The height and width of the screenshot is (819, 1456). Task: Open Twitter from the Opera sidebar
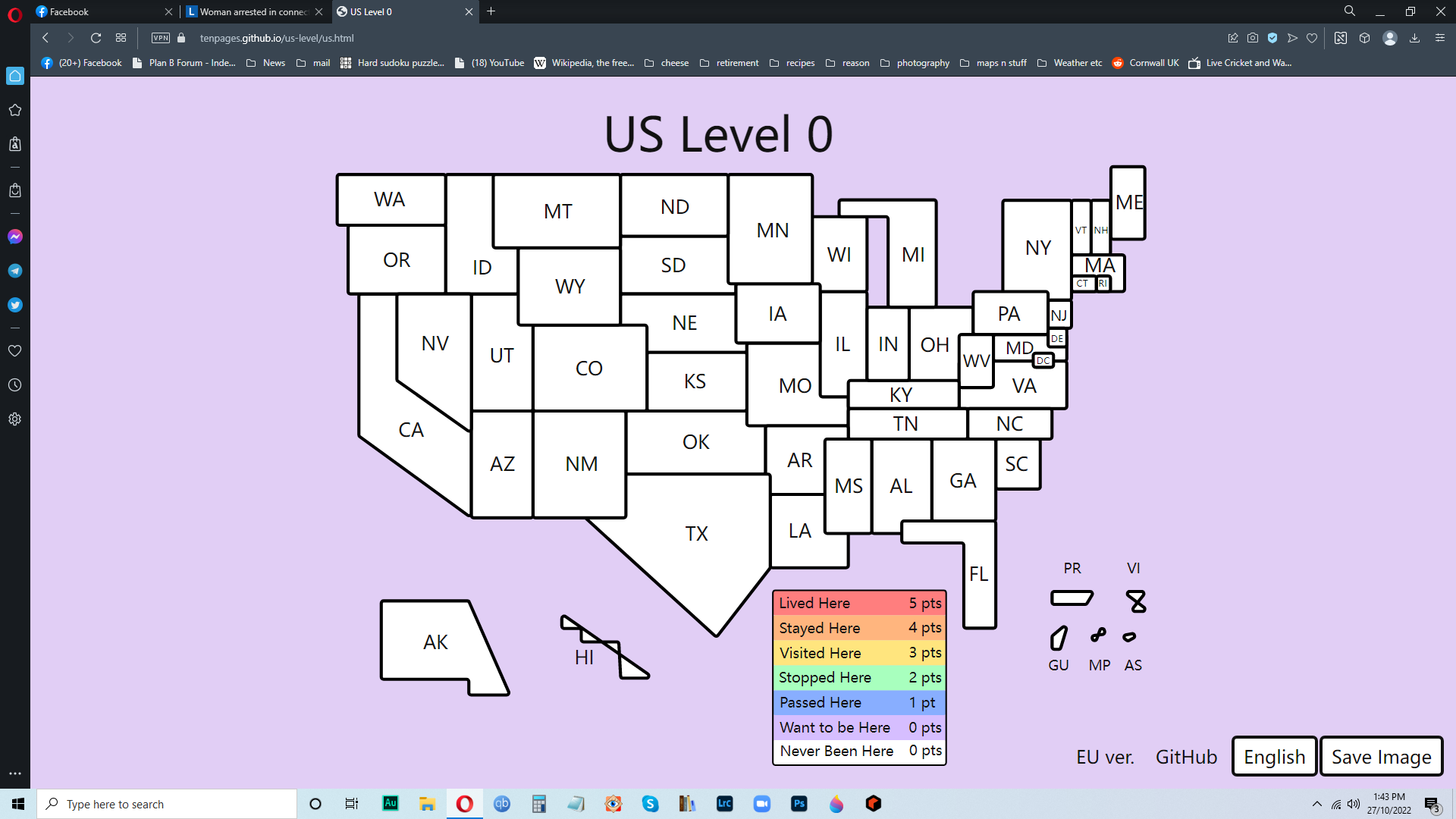14,305
